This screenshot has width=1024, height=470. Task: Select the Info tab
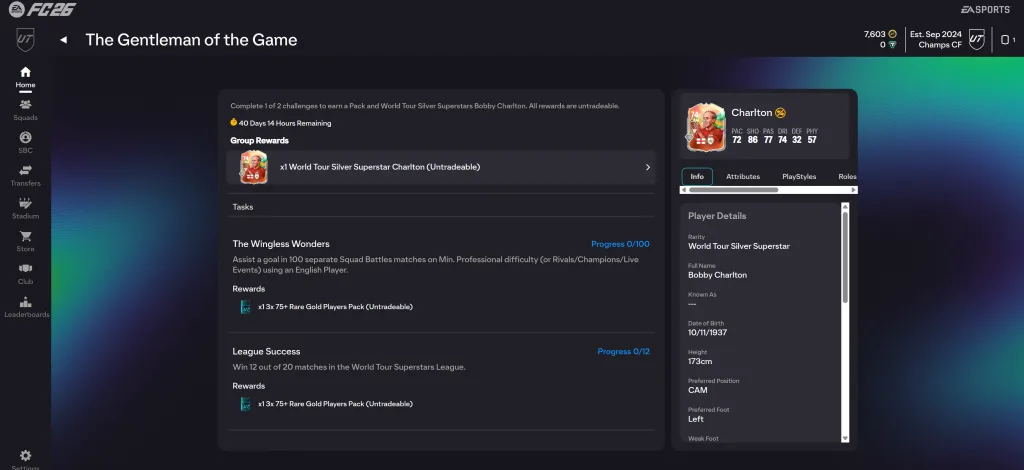pos(697,176)
